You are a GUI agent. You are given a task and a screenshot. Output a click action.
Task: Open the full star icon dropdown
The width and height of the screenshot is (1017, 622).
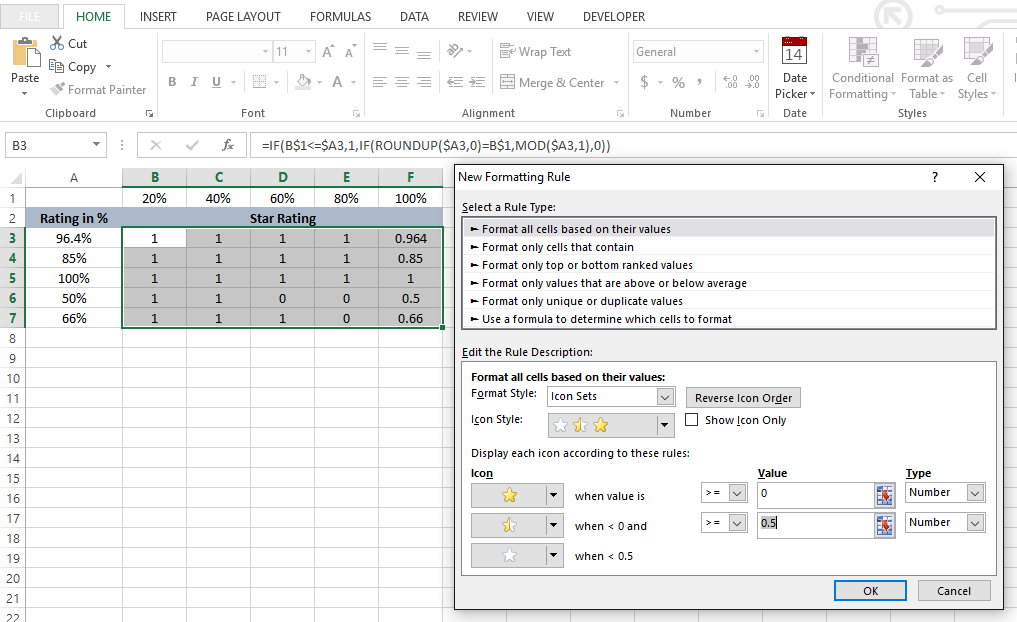[553, 496]
